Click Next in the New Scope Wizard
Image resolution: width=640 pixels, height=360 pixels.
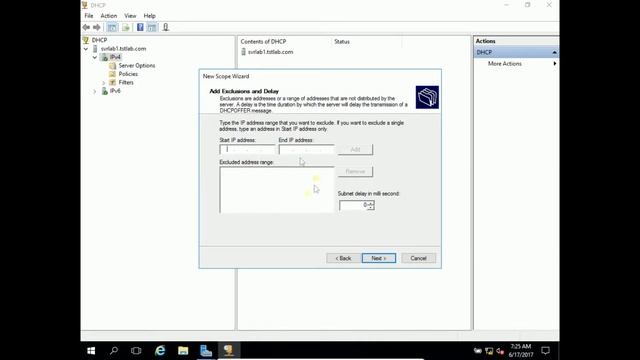pyautogui.click(x=379, y=258)
